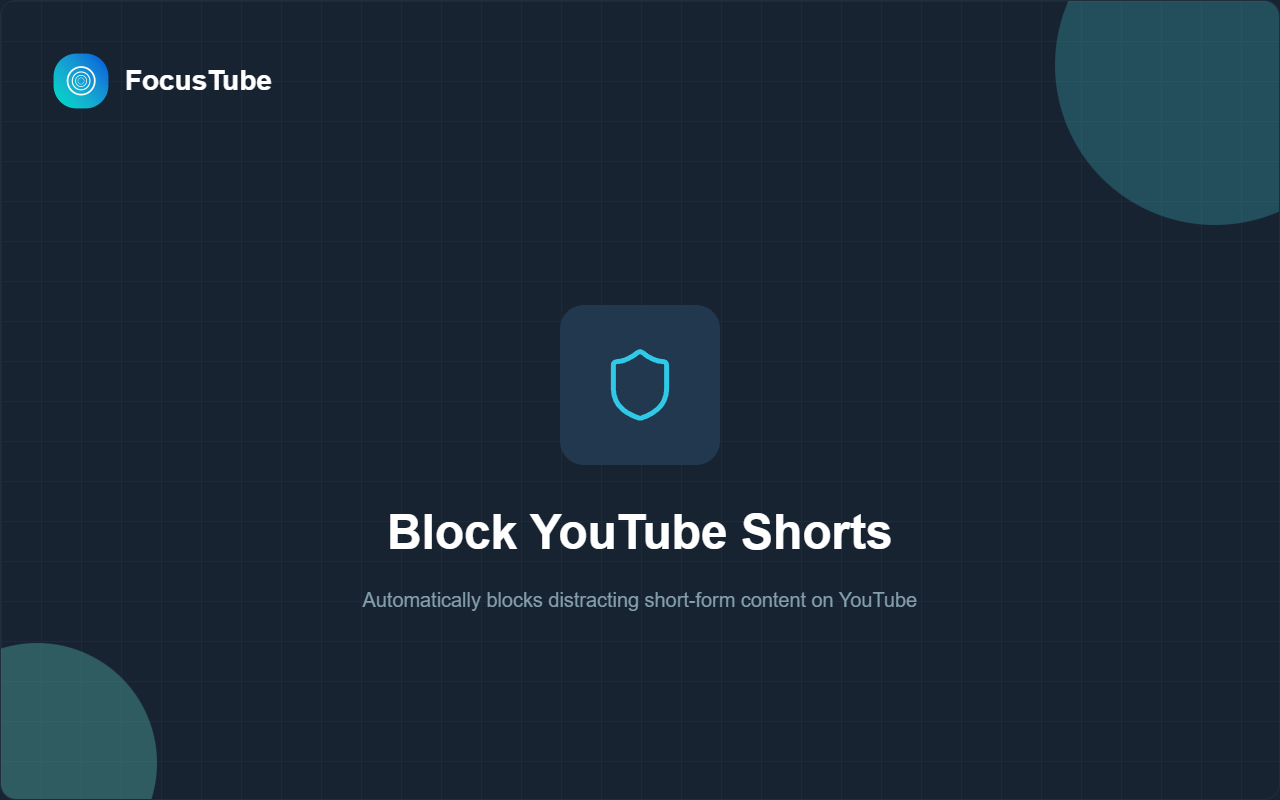The image size is (1280, 800).
Task: Click the word "content" in the subtitle
Action: point(762,600)
